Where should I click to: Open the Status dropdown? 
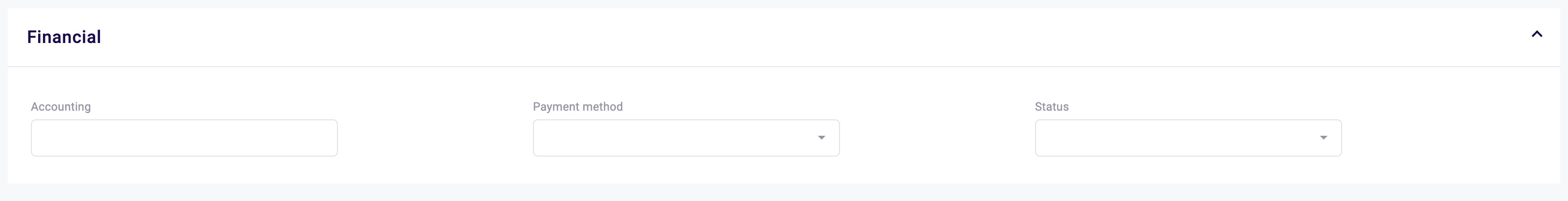tap(1188, 138)
